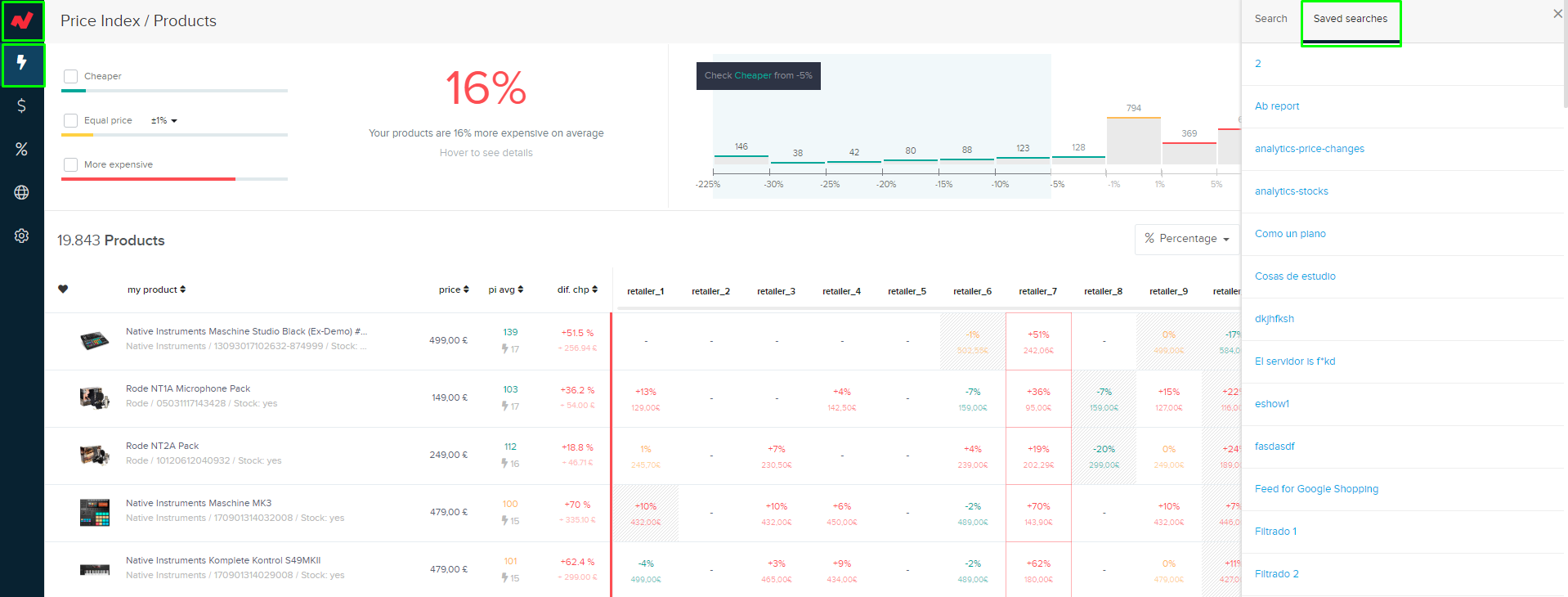Sort by price column

(454, 290)
